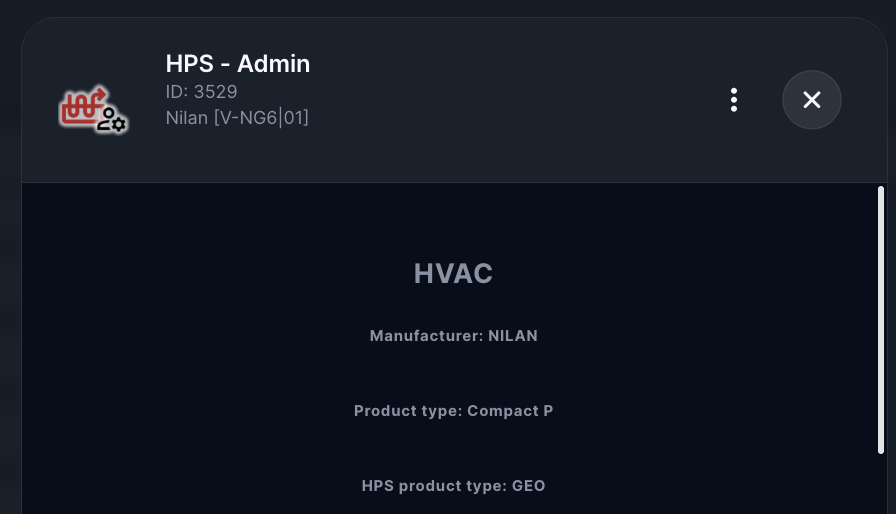Select the Product type: Compact P row
Screen dimensions: 896x514
pos(453,411)
